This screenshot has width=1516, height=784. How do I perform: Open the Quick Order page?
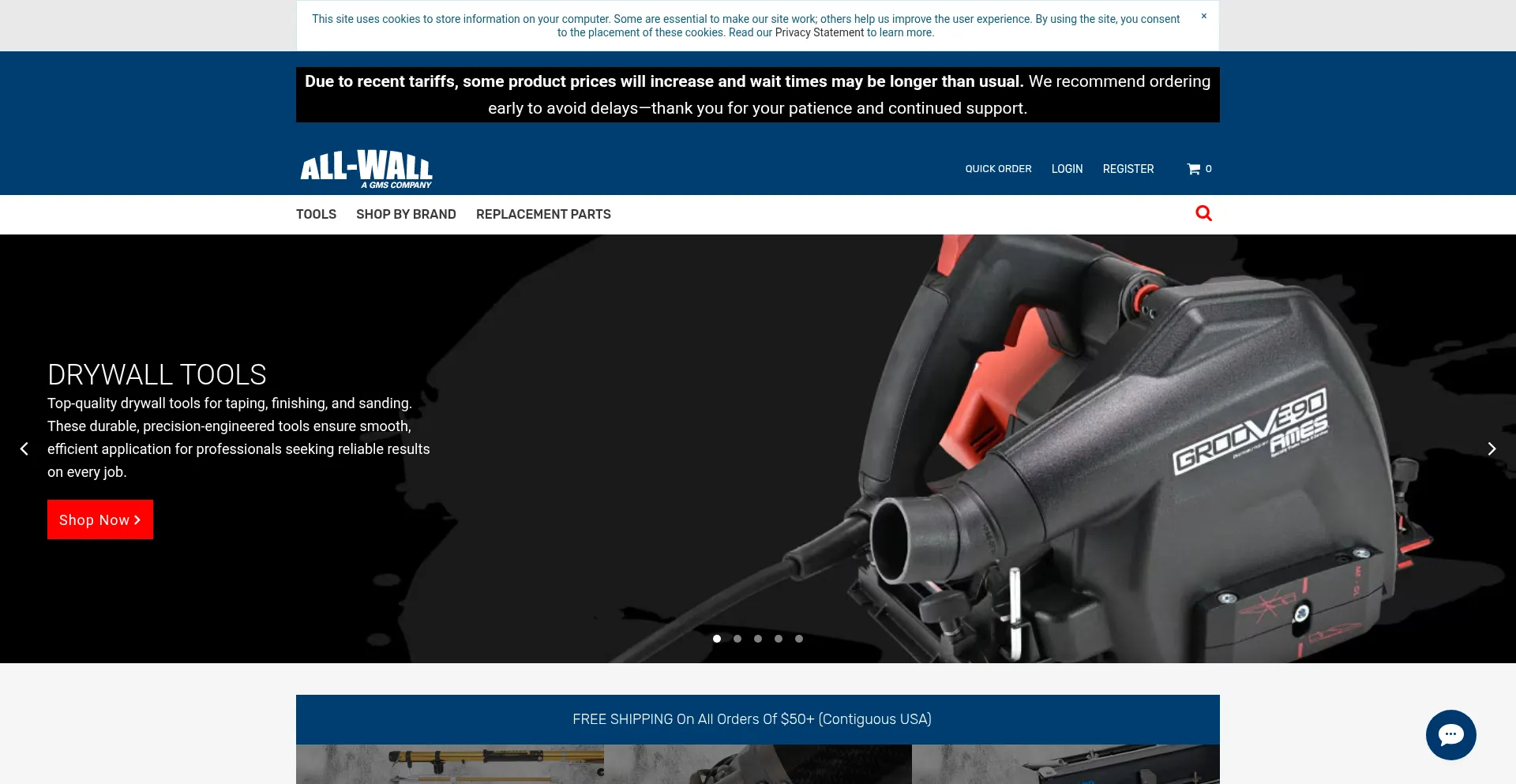pyautogui.click(x=998, y=169)
